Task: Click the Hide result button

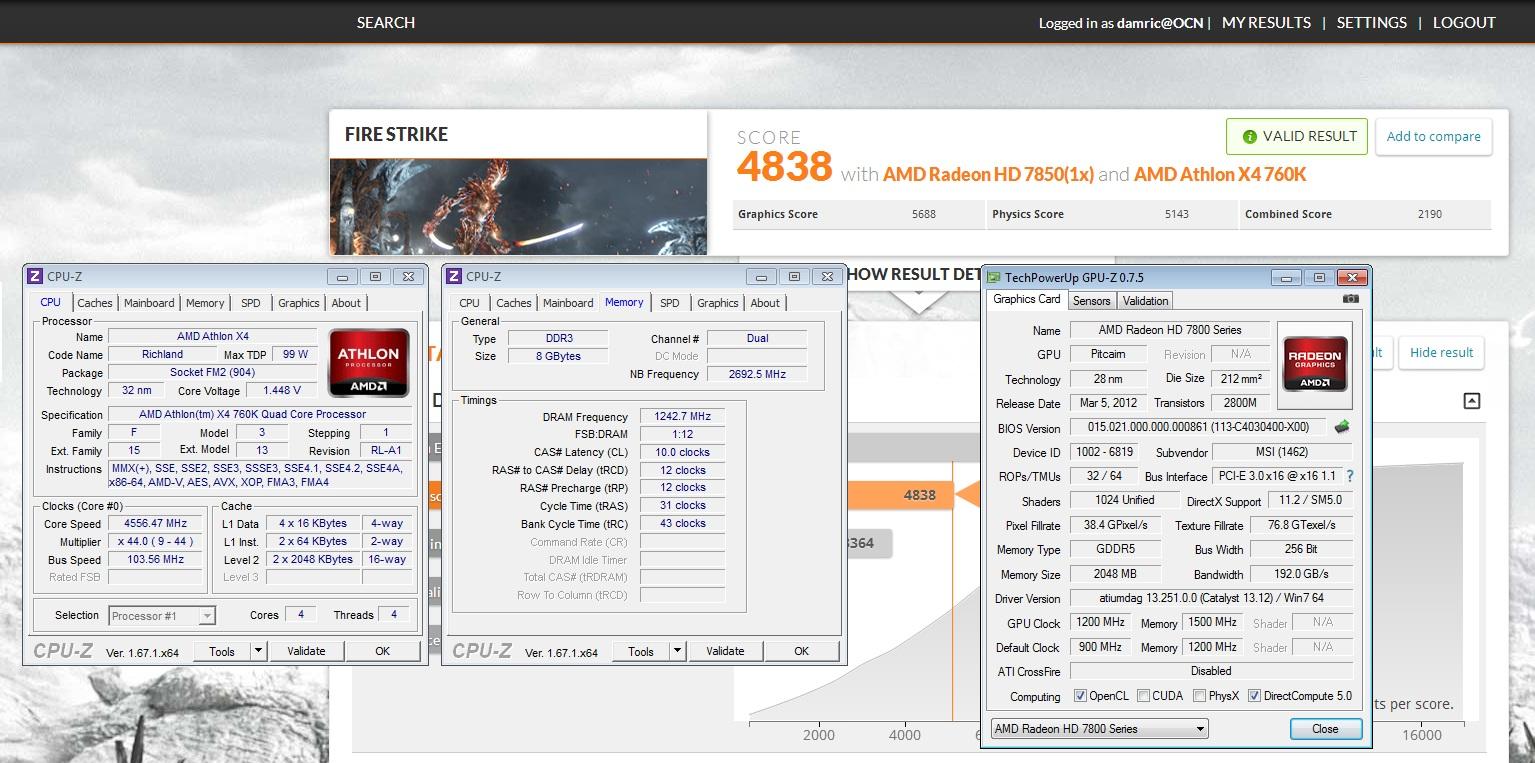Action: pyautogui.click(x=1441, y=352)
